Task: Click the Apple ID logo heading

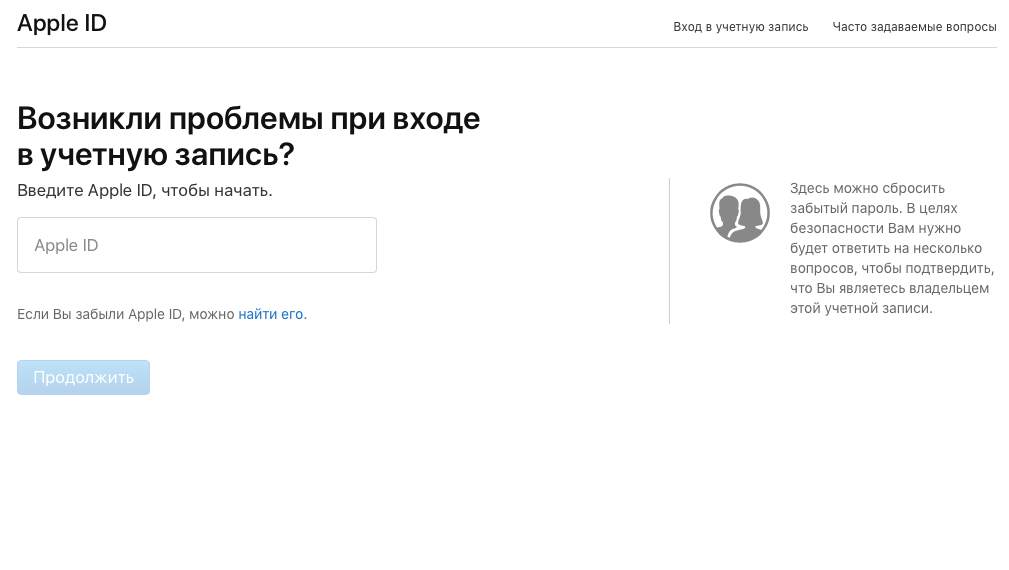Action: tap(62, 23)
